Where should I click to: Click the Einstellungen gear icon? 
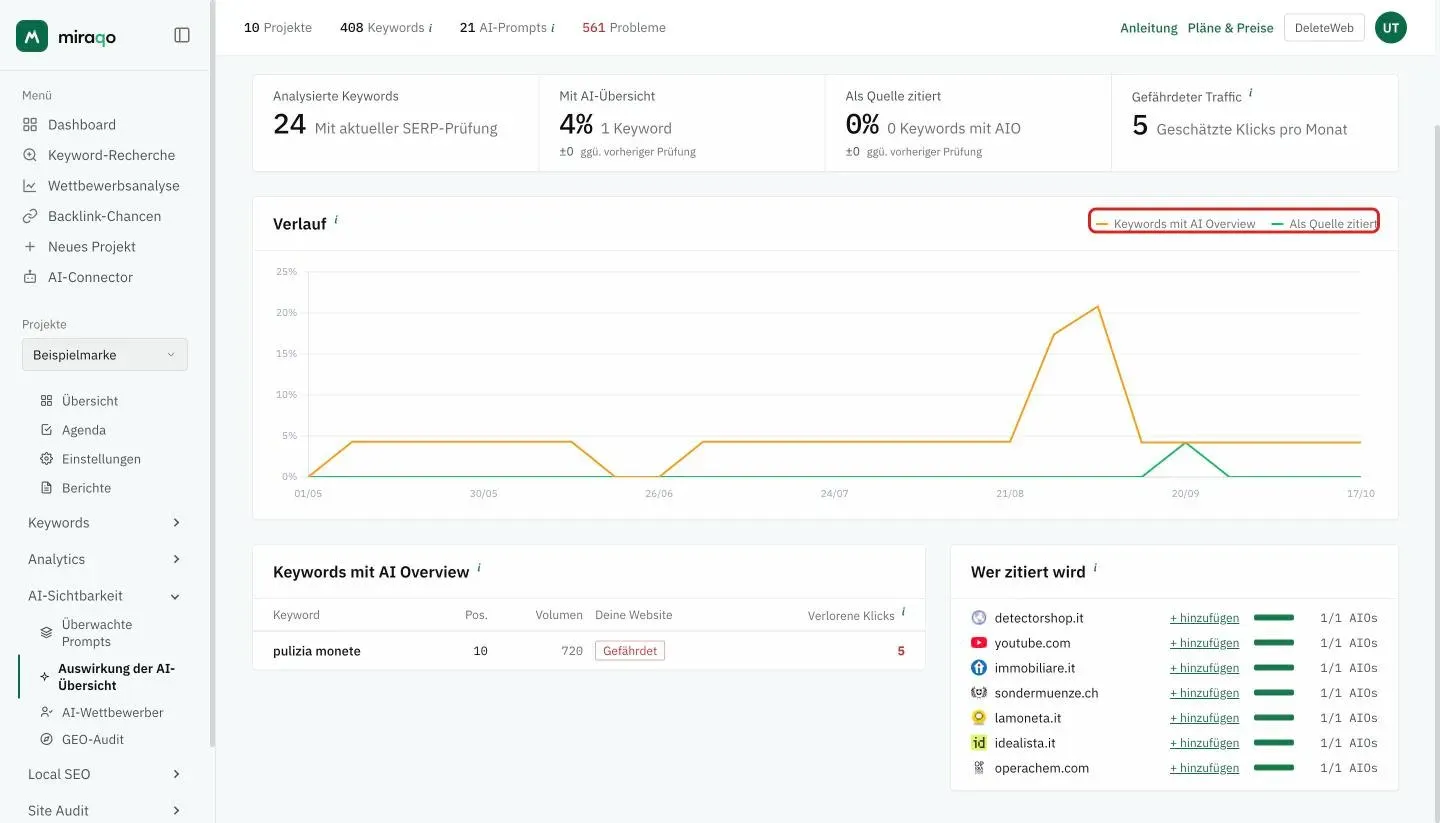46,459
